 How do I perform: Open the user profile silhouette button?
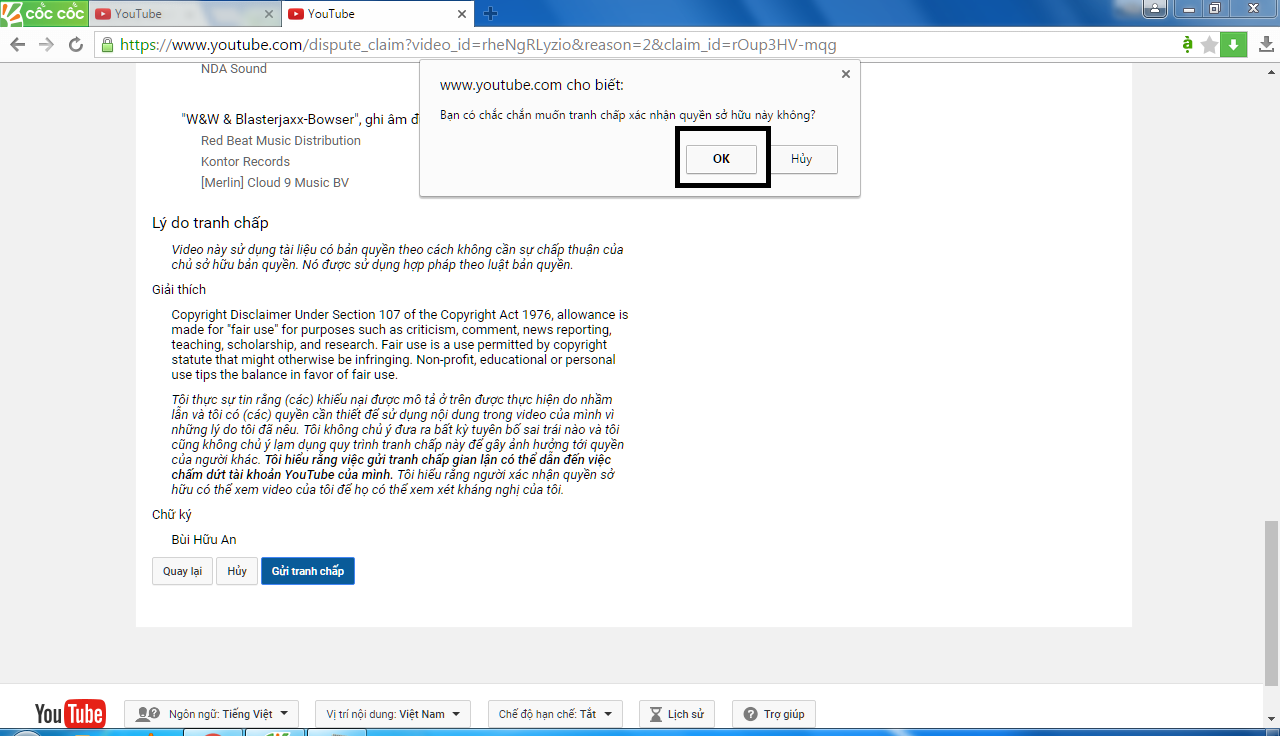pos(1156,9)
